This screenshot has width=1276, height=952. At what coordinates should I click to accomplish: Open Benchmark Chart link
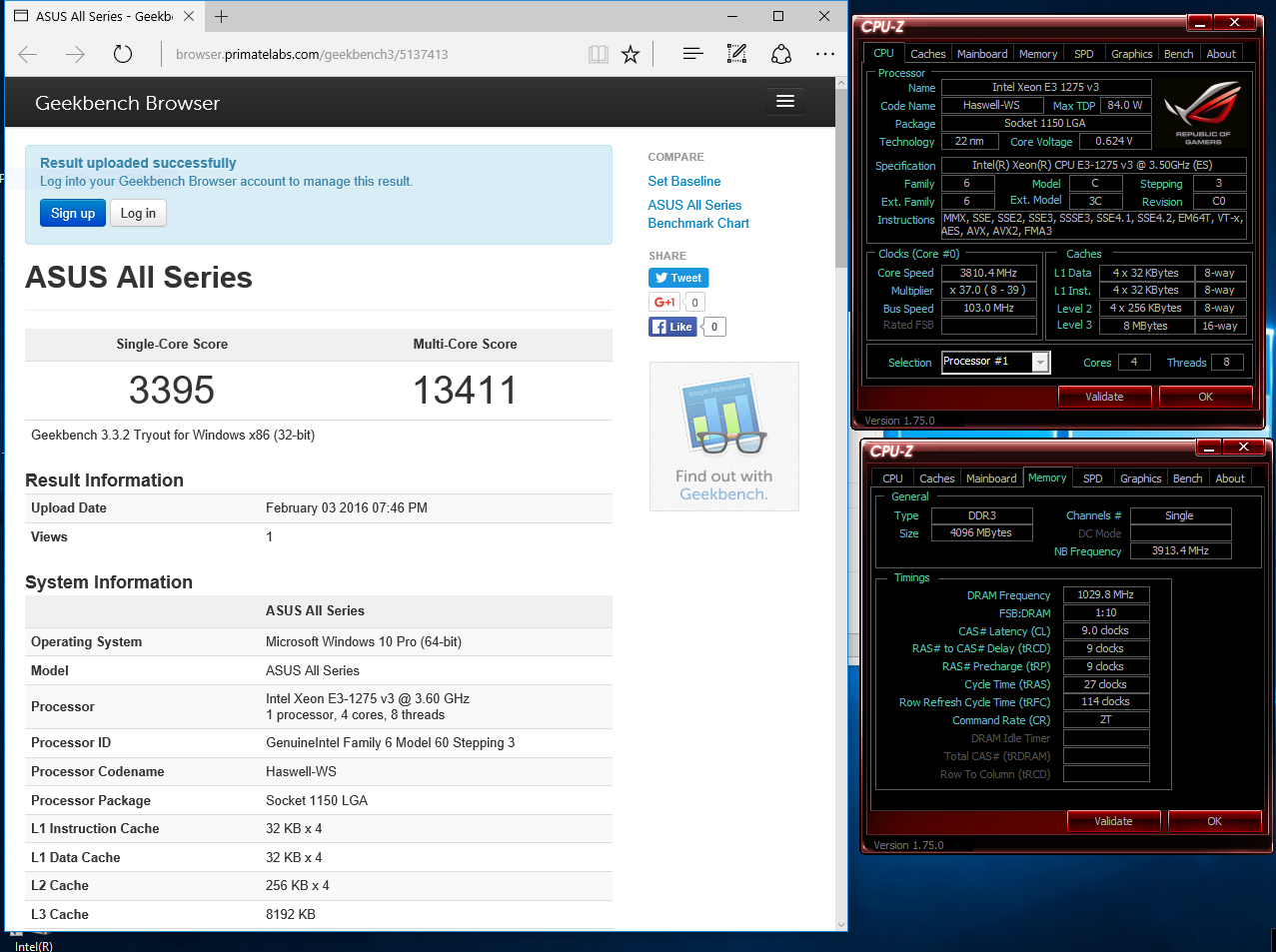698,223
